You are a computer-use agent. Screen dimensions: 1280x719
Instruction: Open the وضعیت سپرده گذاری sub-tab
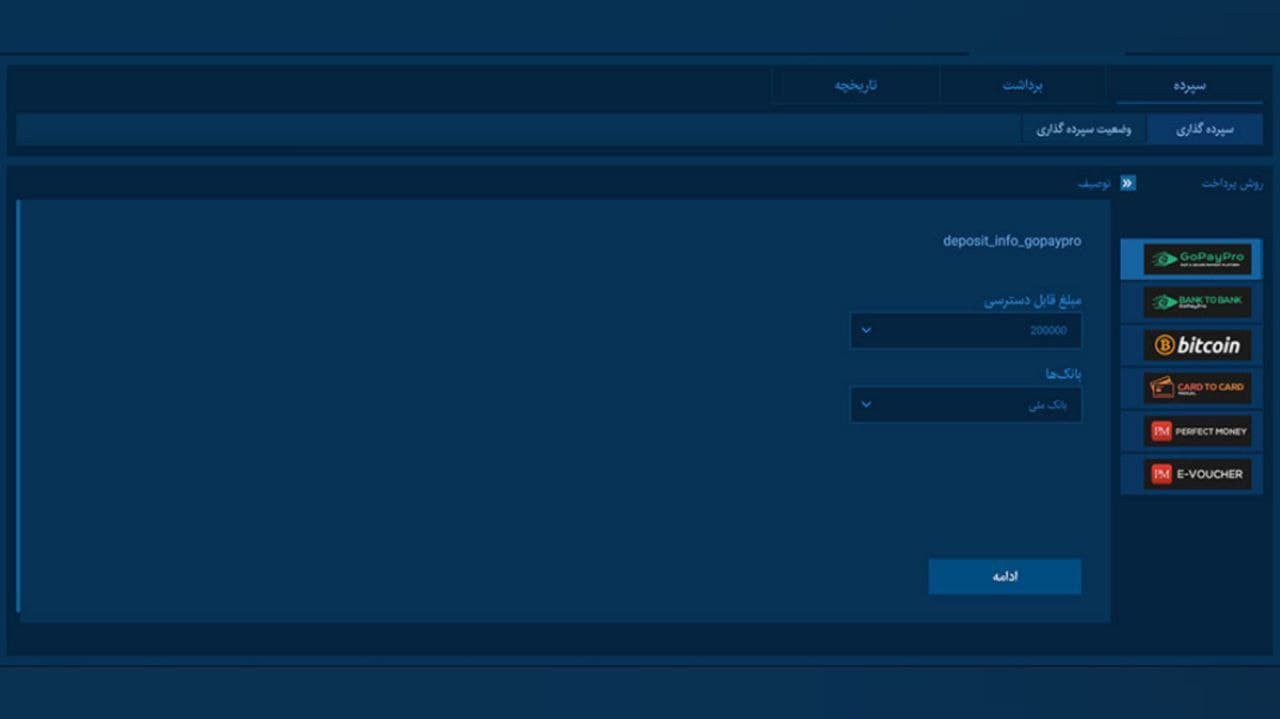(1083, 130)
